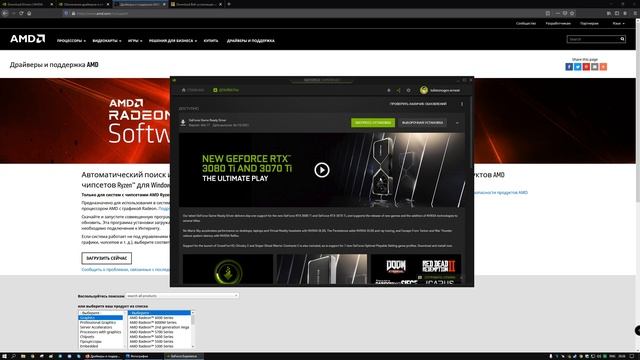640x360 pixels.
Task: Click the download icon beside GeForce Game Ready Driver
Action: [x=183, y=122]
